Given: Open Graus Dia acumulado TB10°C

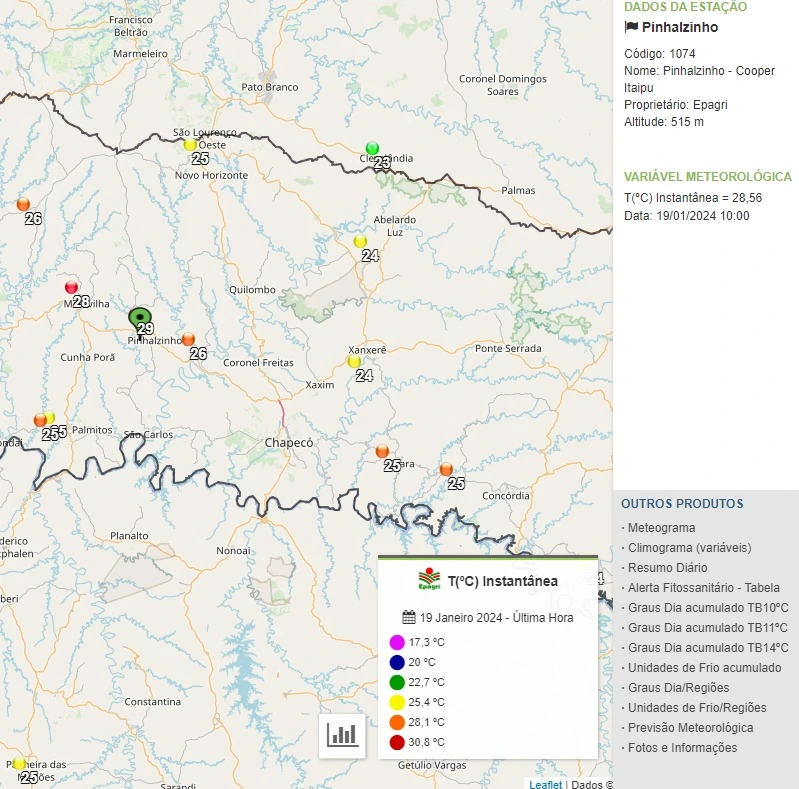Looking at the screenshot, I should coord(708,608).
